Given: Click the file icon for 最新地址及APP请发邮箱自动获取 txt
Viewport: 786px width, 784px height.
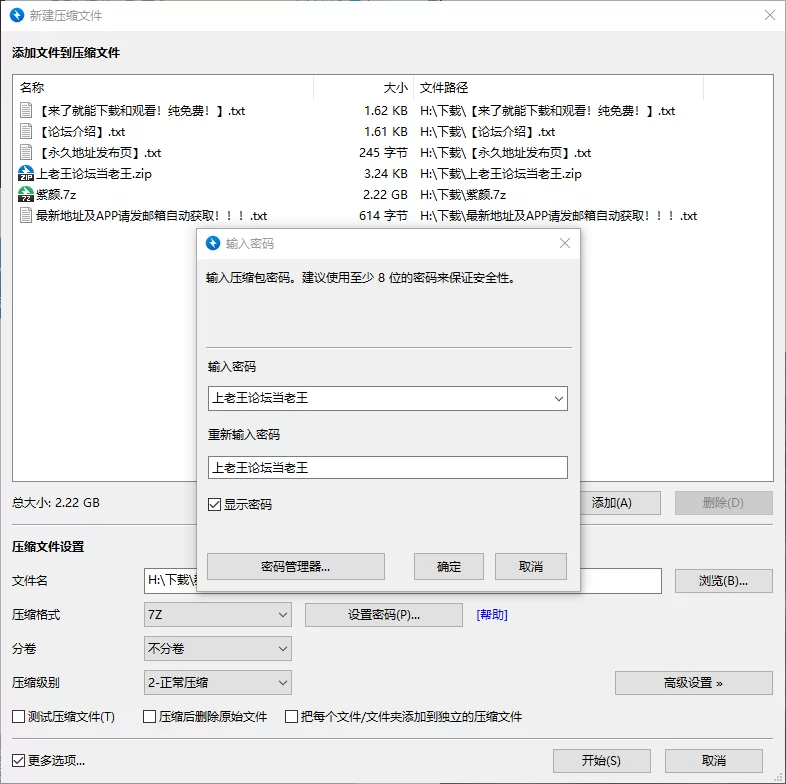Looking at the screenshot, I should pyautogui.click(x=26, y=216).
